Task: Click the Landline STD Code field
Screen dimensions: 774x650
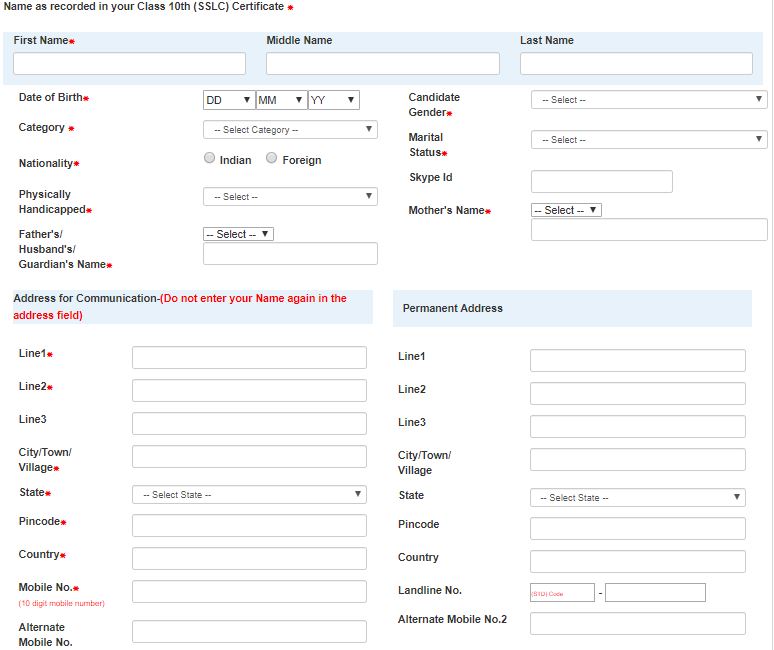Action: [x=562, y=593]
